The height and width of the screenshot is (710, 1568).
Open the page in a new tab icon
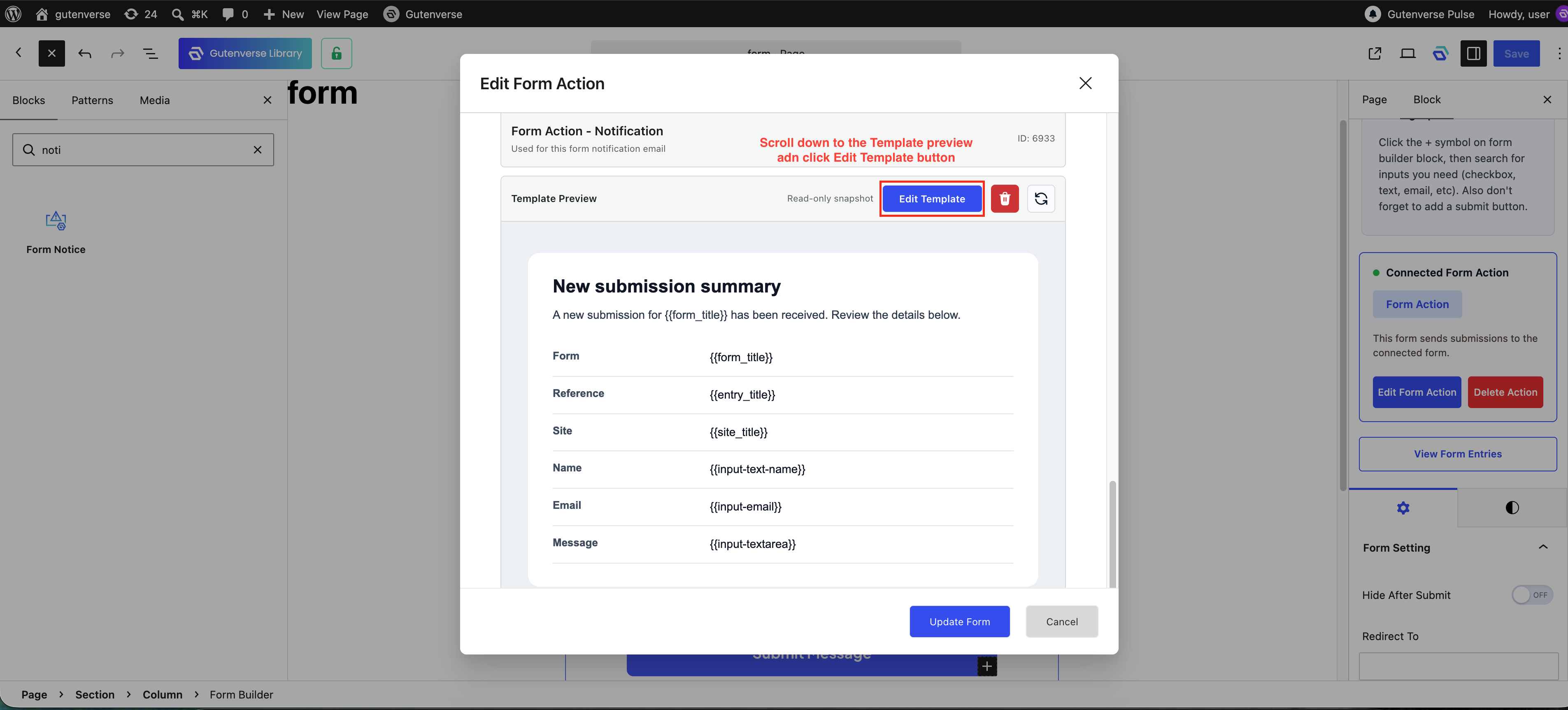tap(1375, 53)
